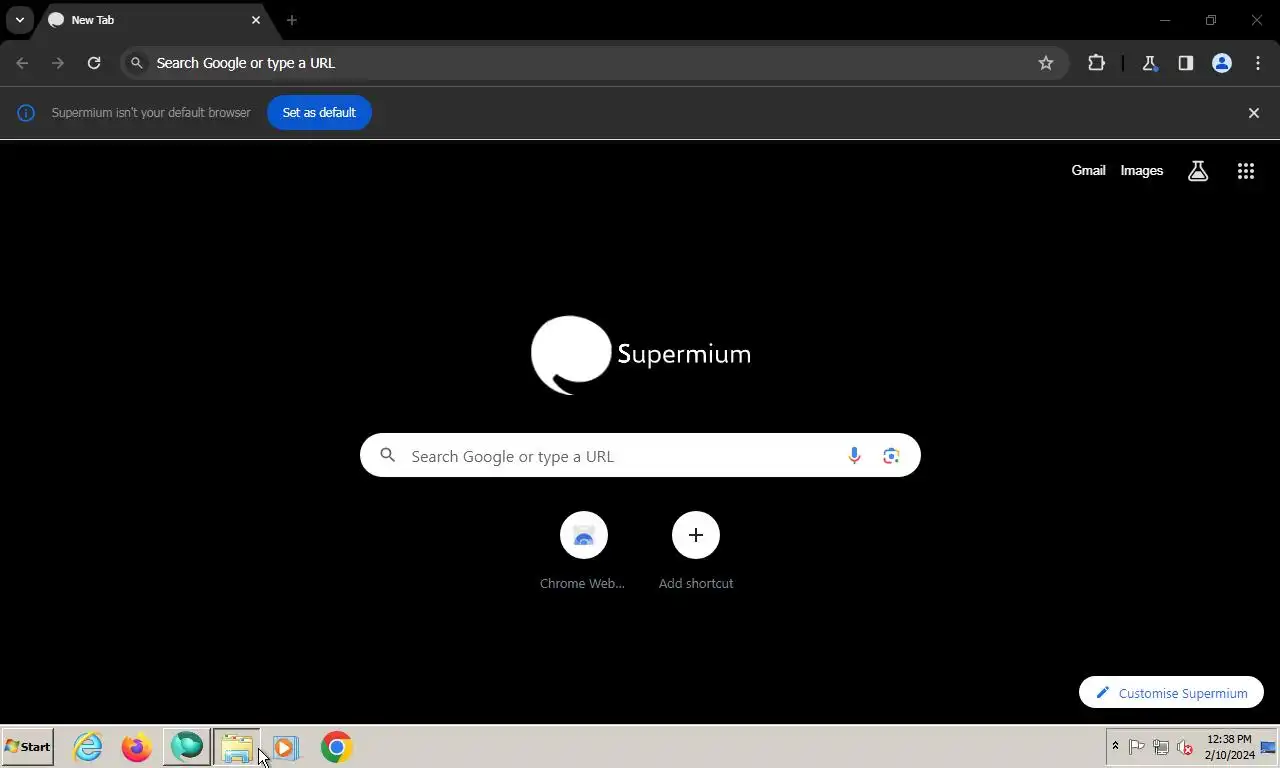Click Customise Supermium button

click(x=1171, y=693)
